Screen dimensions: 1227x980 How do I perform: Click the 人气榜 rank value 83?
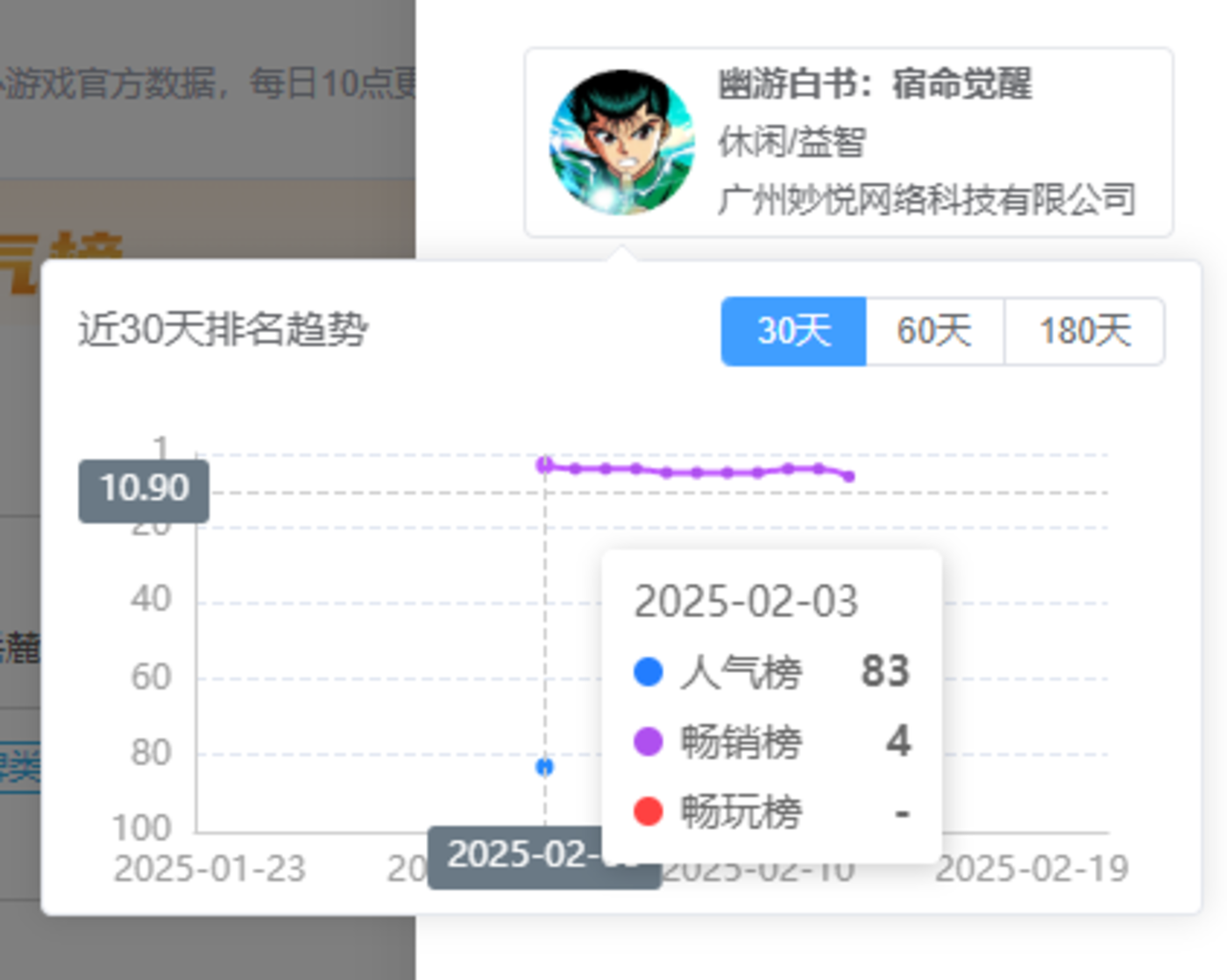tap(885, 671)
